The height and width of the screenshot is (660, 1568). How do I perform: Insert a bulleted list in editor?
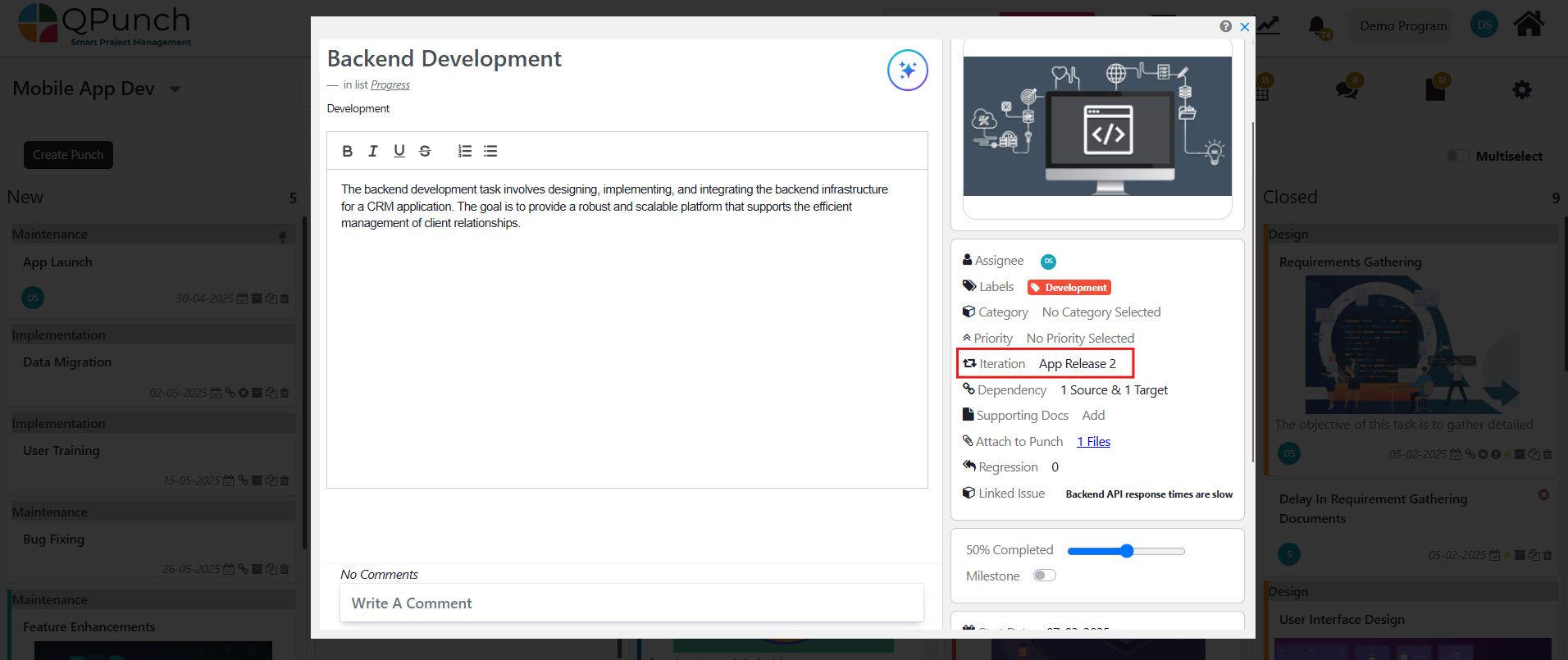click(490, 151)
